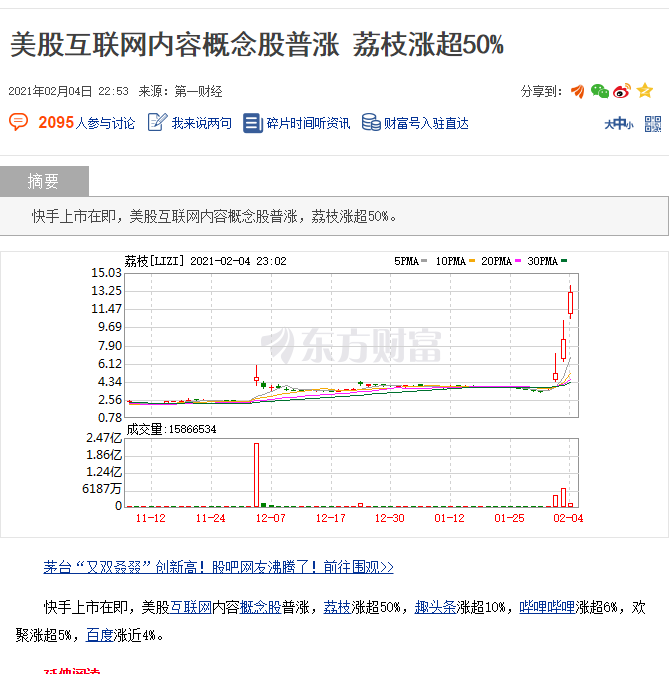The width and height of the screenshot is (671, 674).
Task: Click the publish date 2021年02月04日 22:53
Action: (68, 91)
